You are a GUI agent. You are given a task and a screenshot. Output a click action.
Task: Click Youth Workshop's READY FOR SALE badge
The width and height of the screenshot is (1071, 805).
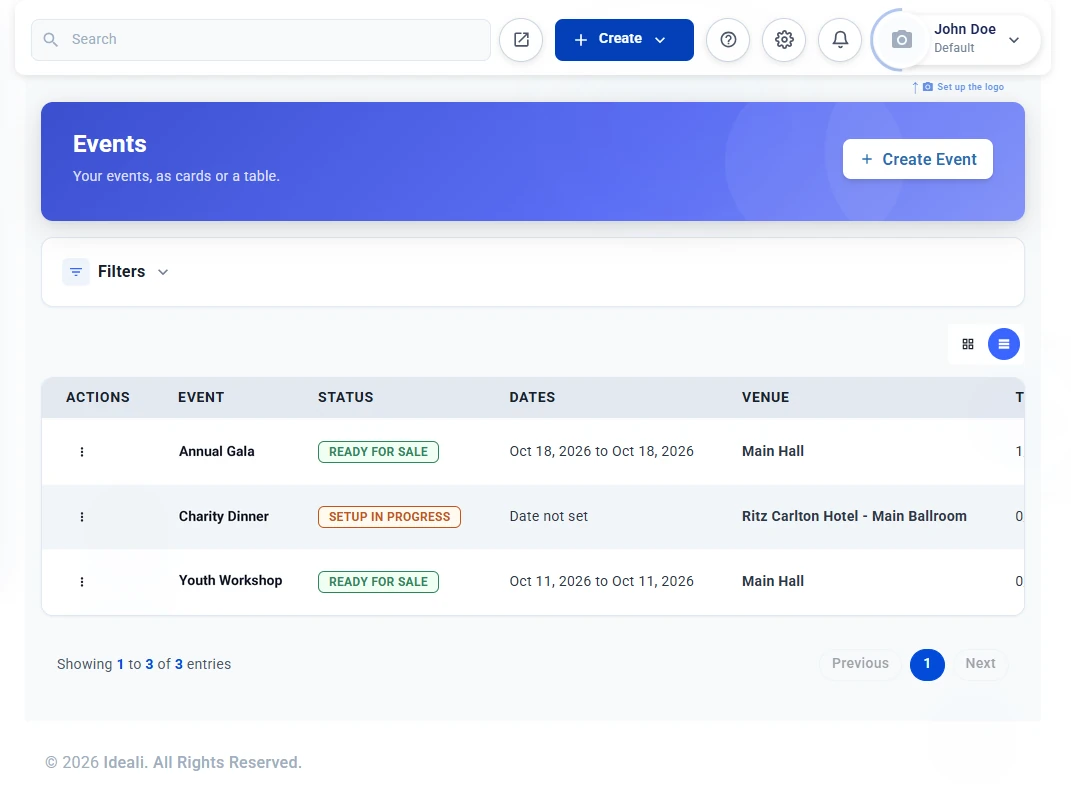click(x=378, y=582)
